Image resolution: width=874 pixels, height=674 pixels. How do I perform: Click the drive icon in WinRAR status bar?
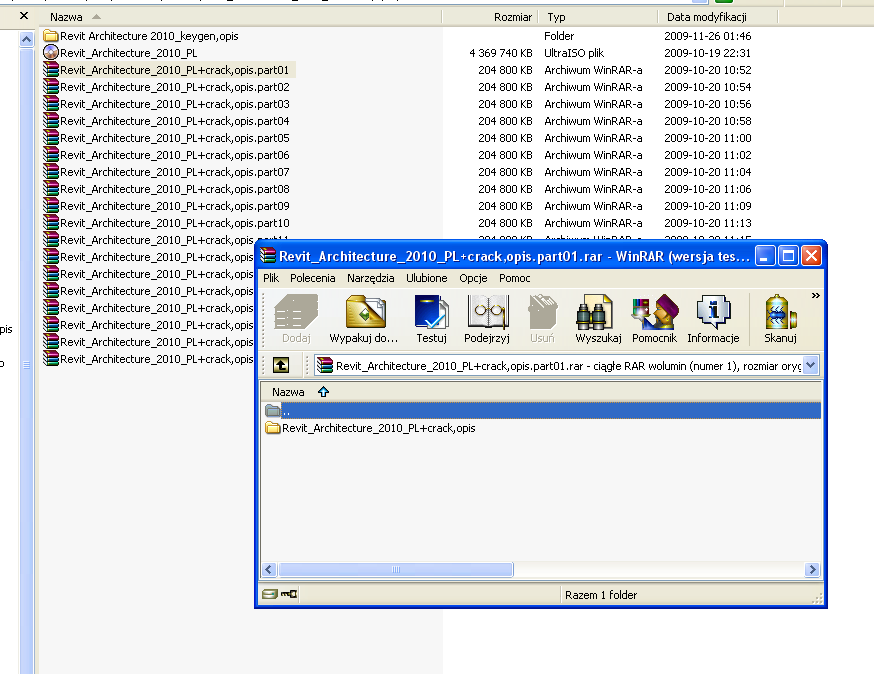click(x=270, y=594)
